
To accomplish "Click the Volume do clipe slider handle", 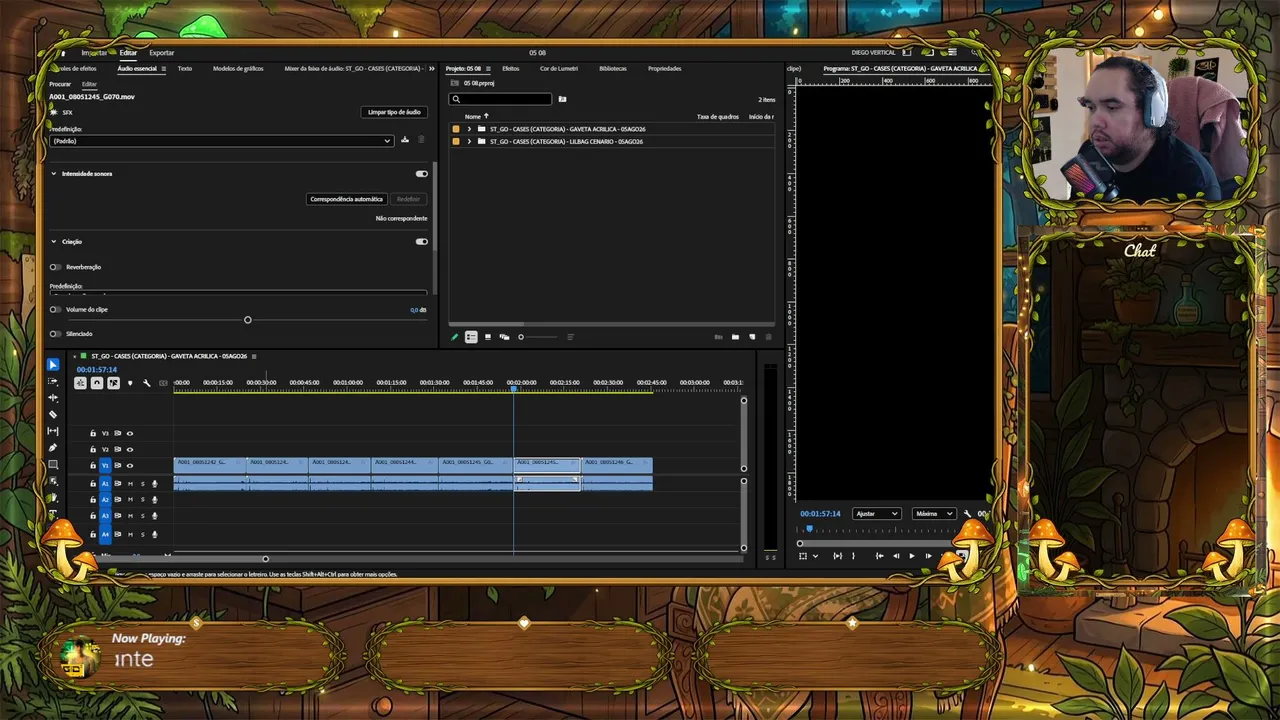I will point(248,320).
